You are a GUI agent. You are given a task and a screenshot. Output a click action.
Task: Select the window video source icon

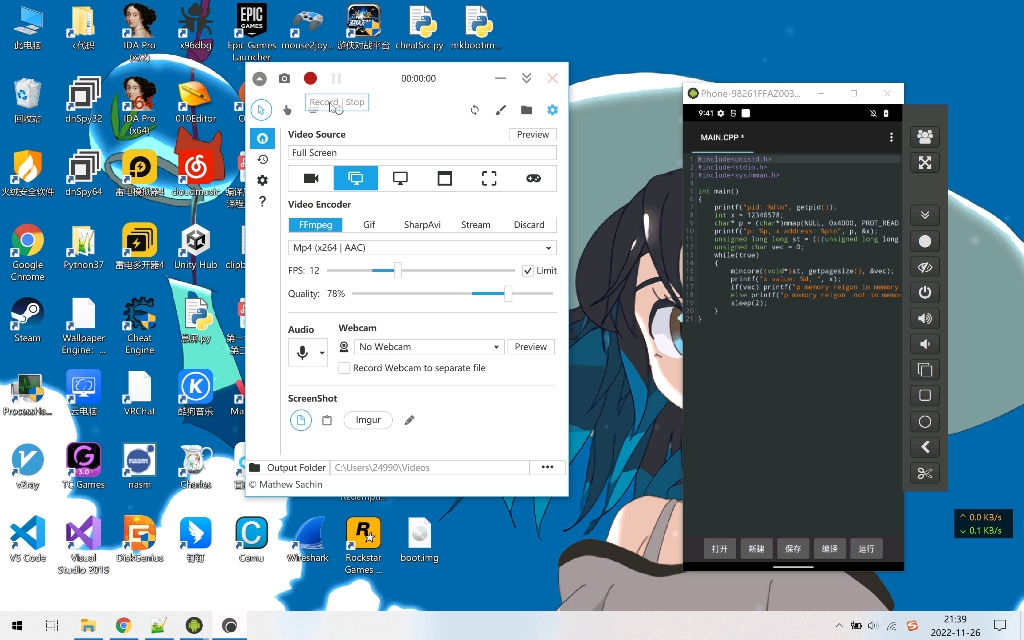coord(445,178)
